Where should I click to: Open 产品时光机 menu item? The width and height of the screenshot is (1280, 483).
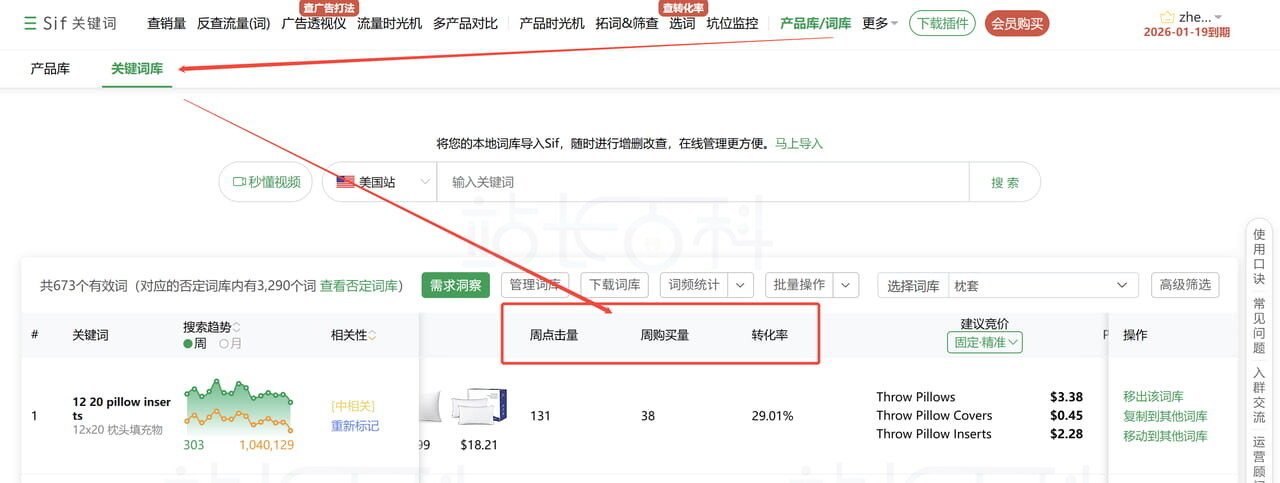click(552, 23)
